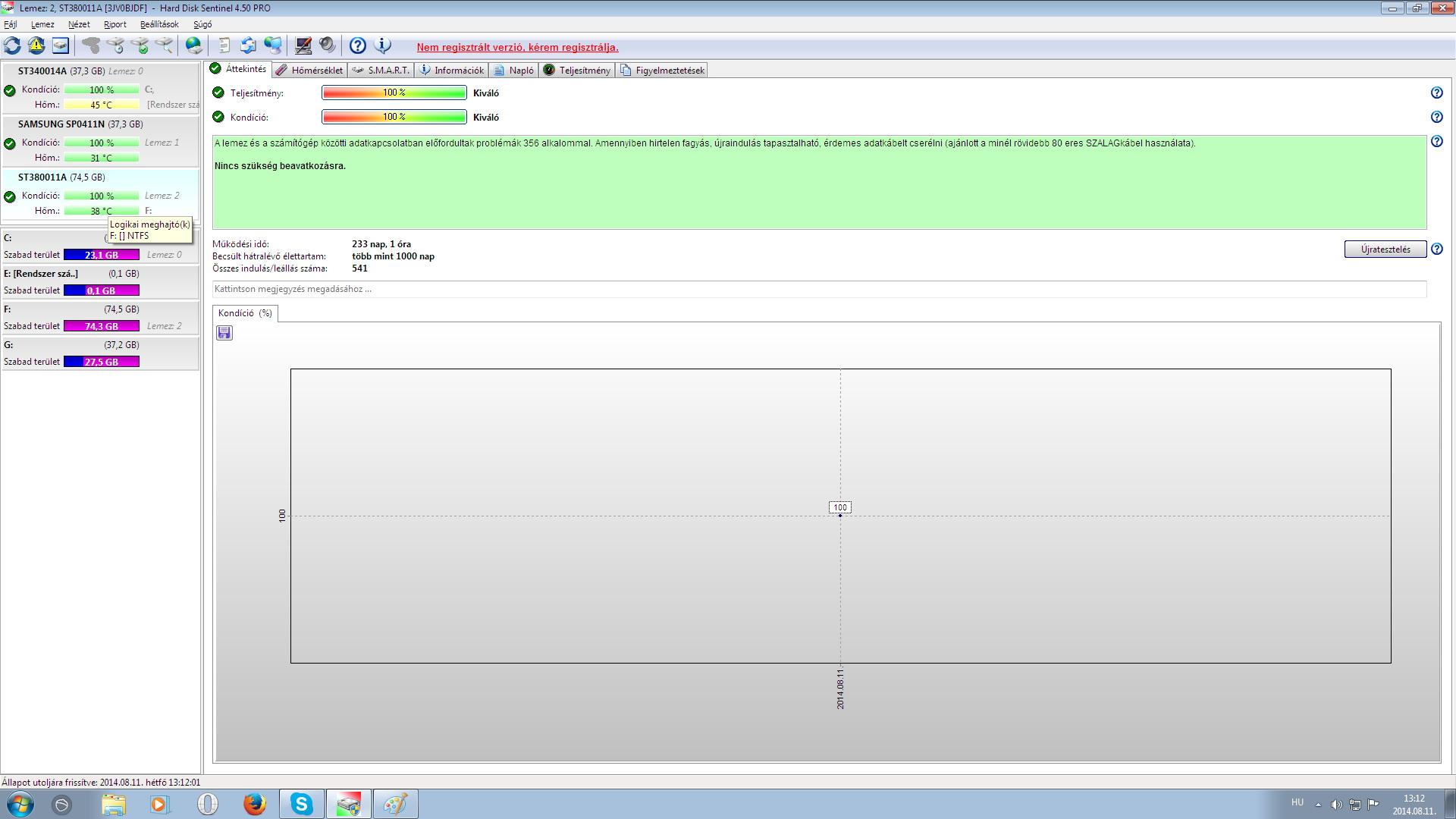Save the Kondíció graph with floppy icon
The width and height of the screenshot is (1456, 819).
[x=224, y=333]
